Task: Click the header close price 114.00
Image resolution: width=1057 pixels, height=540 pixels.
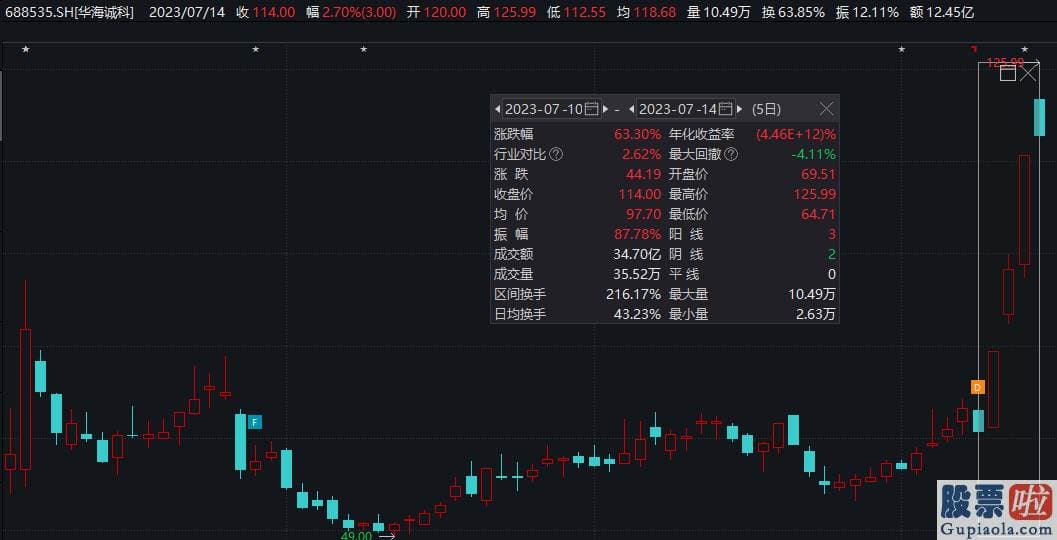Action: point(274,12)
